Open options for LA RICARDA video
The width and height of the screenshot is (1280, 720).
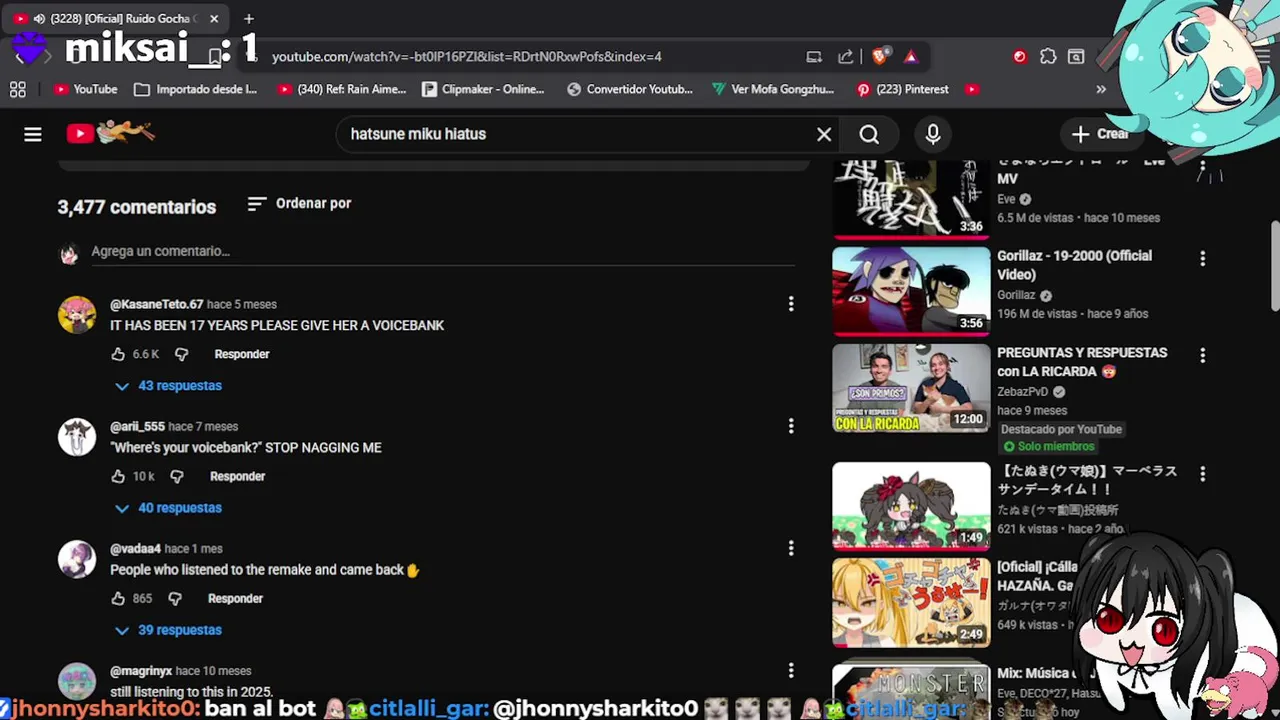[x=1202, y=355]
